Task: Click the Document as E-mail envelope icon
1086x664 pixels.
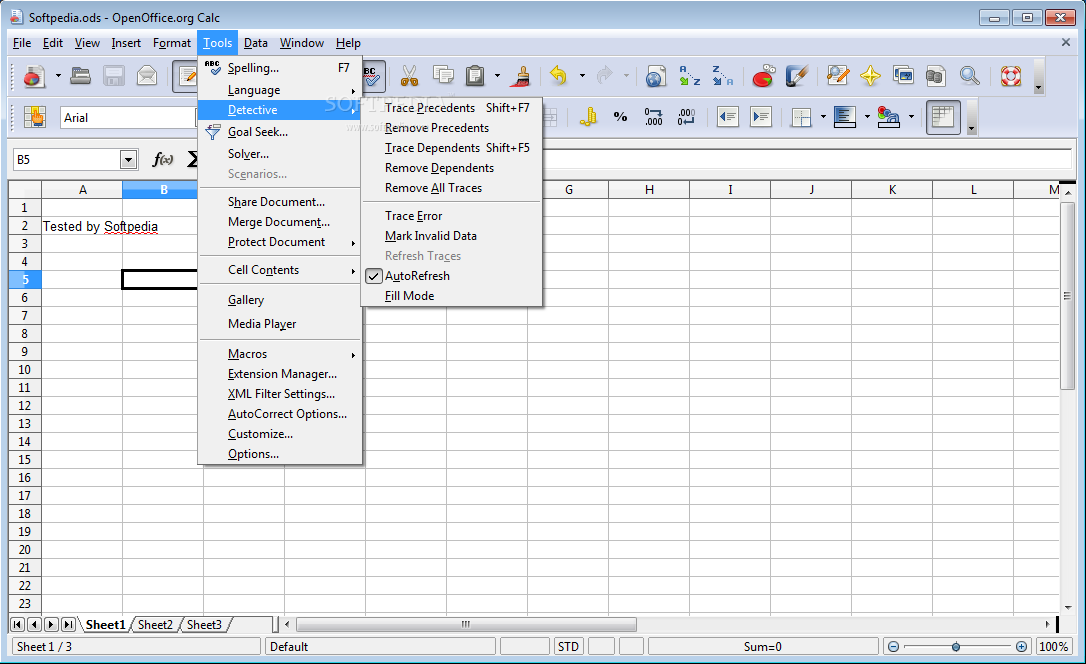Action: coord(147,75)
